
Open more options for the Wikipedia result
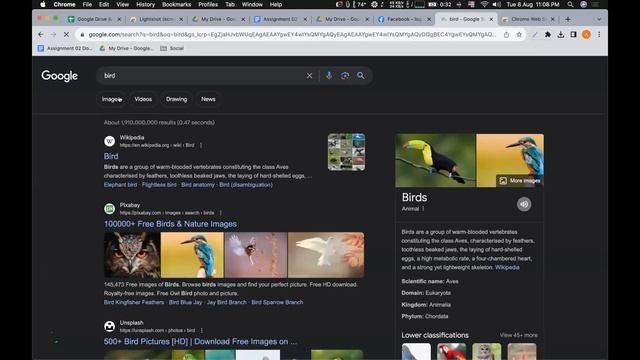click(201, 145)
